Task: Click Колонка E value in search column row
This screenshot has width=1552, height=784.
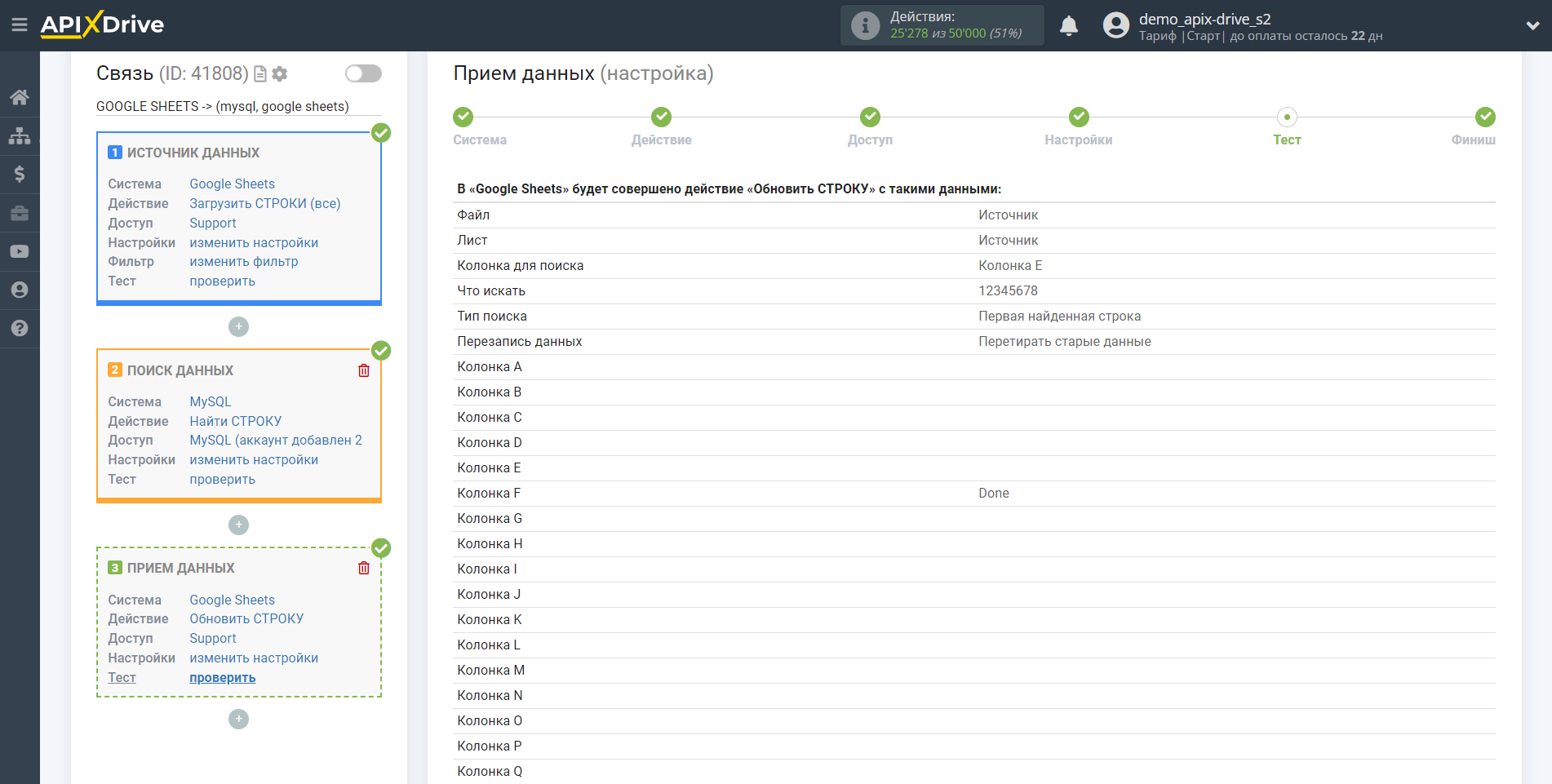Action: (1010, 265)
